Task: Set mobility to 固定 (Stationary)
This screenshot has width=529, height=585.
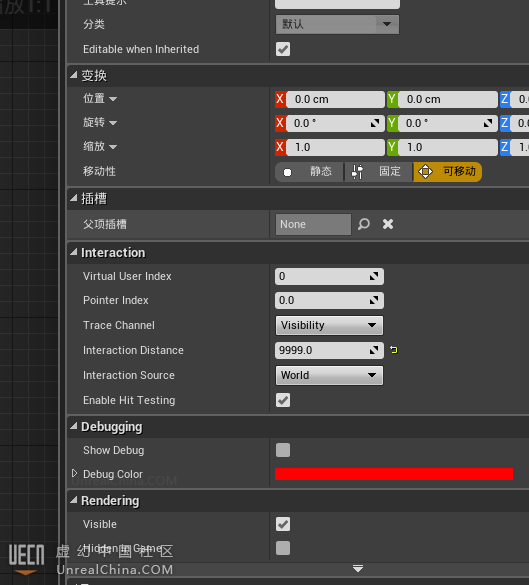Action: click(x=378, y=172)
